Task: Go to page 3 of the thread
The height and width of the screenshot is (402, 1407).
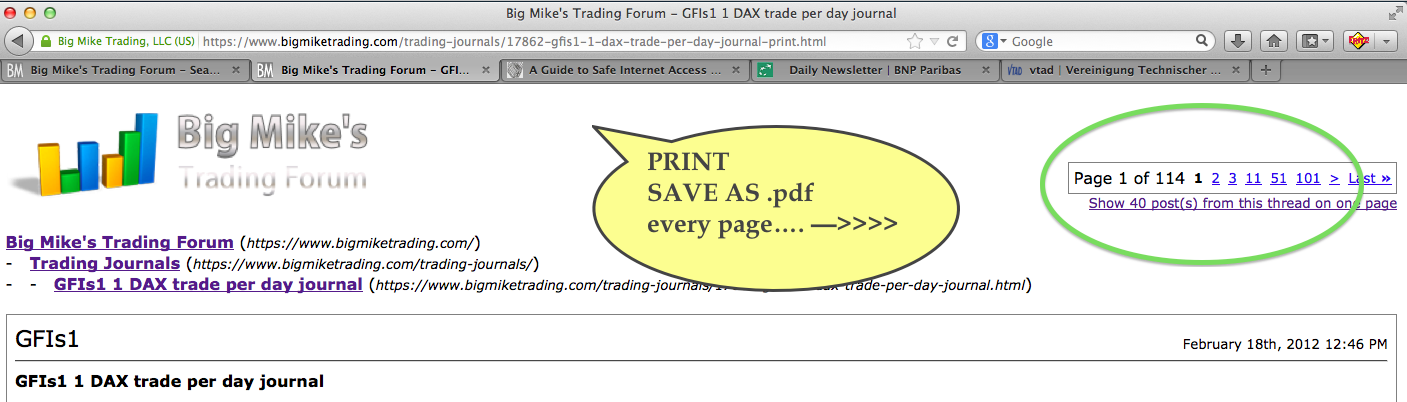Action: coord(1233,179)
